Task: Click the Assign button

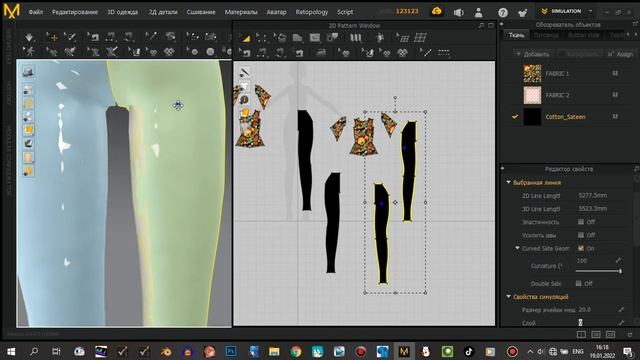Action: pos(620,54)
